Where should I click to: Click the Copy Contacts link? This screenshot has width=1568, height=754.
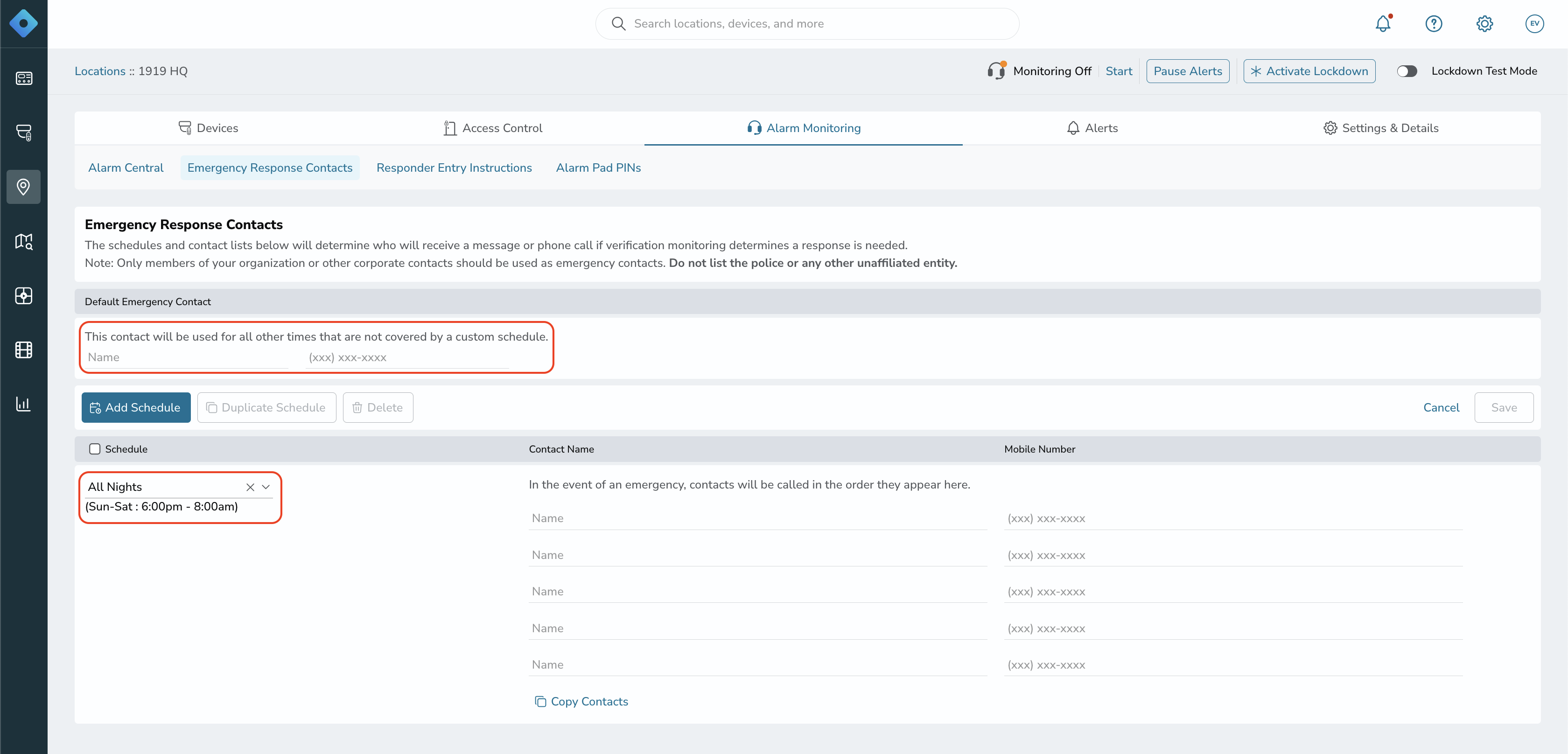click(581, 701)
